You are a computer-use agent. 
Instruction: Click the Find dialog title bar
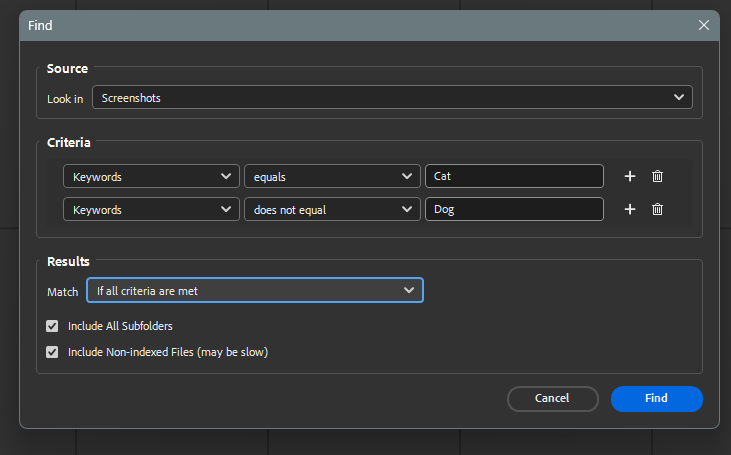[x=350, y=25]
